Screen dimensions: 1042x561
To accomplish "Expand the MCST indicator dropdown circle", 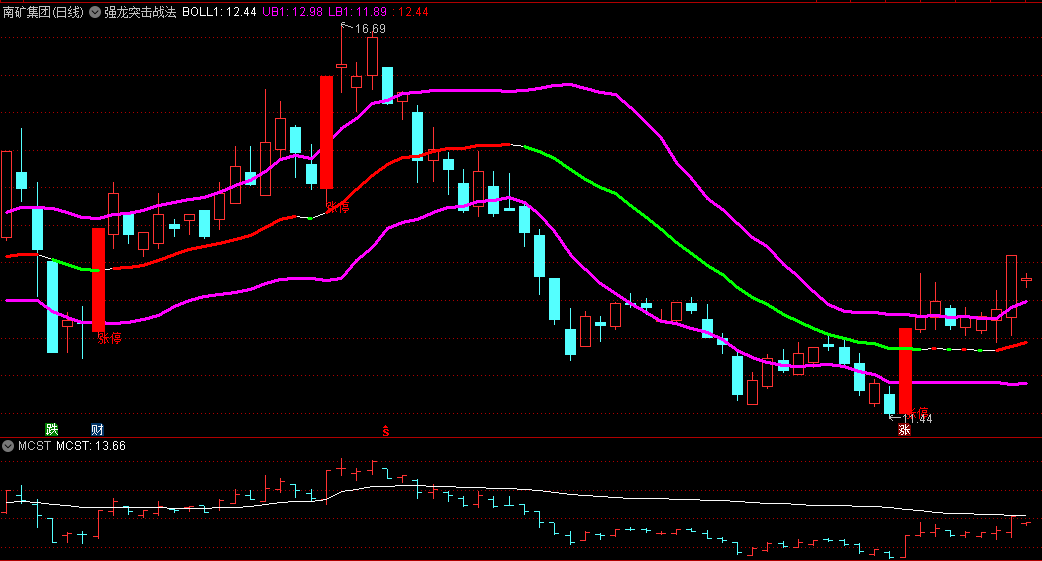I will pyautogui.click(x=8, y=446).
